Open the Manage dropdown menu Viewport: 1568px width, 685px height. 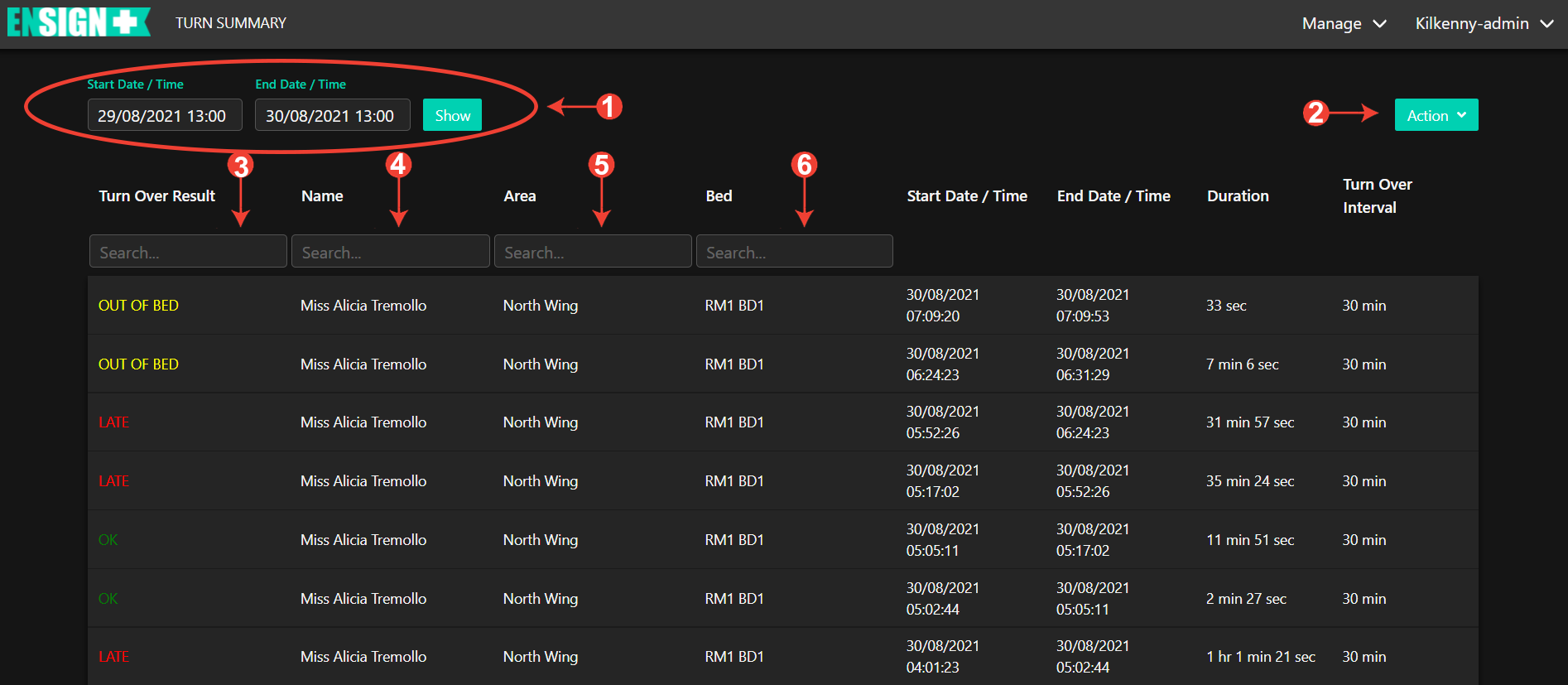(x=1343, y=24)
